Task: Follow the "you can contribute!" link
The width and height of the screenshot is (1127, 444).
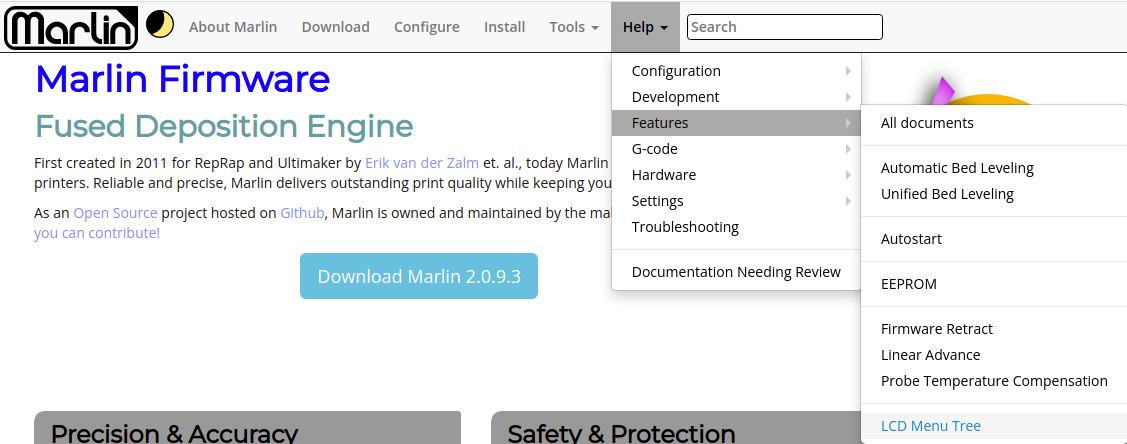Action: coord(97,233)
